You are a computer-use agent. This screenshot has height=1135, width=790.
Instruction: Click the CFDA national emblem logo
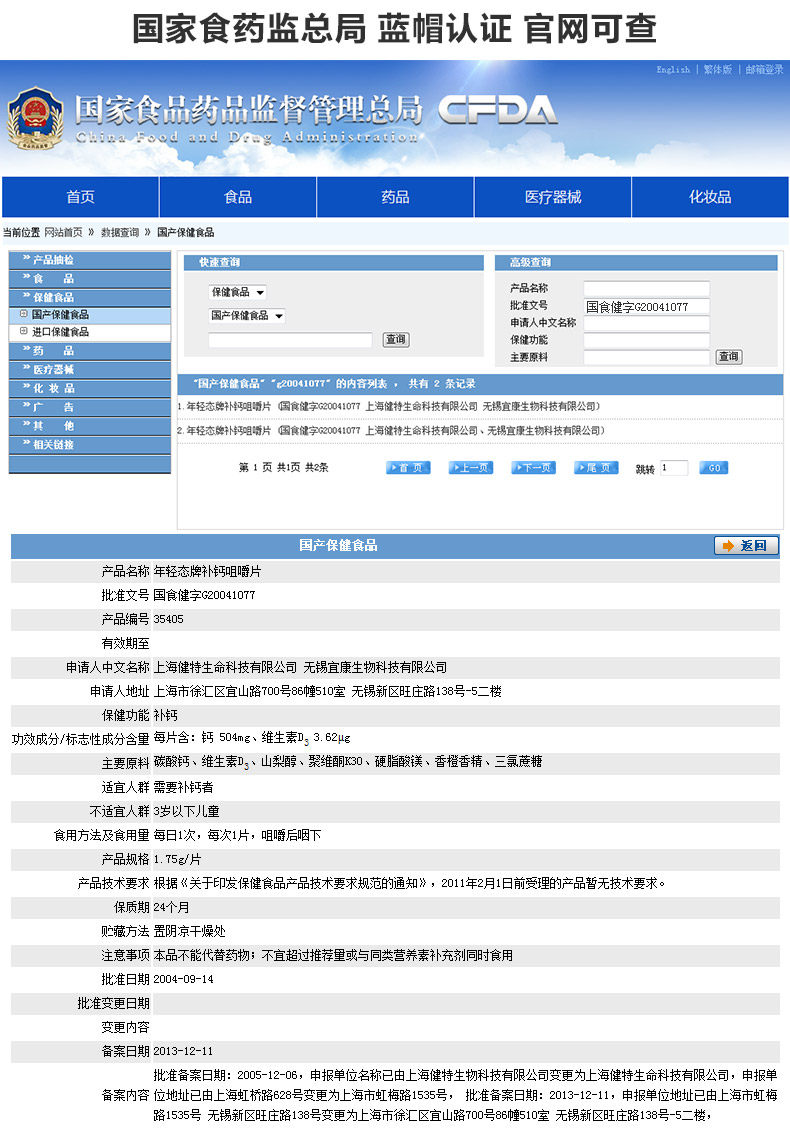coord(35,119)
